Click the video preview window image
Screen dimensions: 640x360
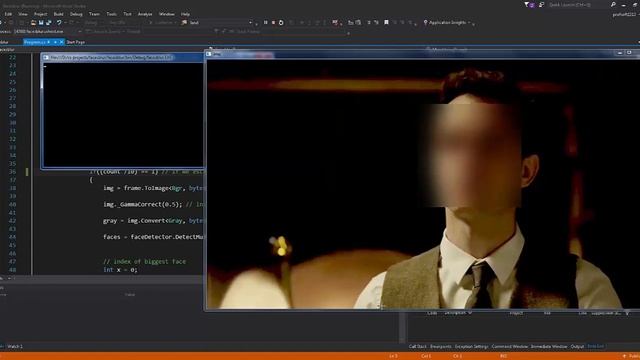[x=423, y=184]
